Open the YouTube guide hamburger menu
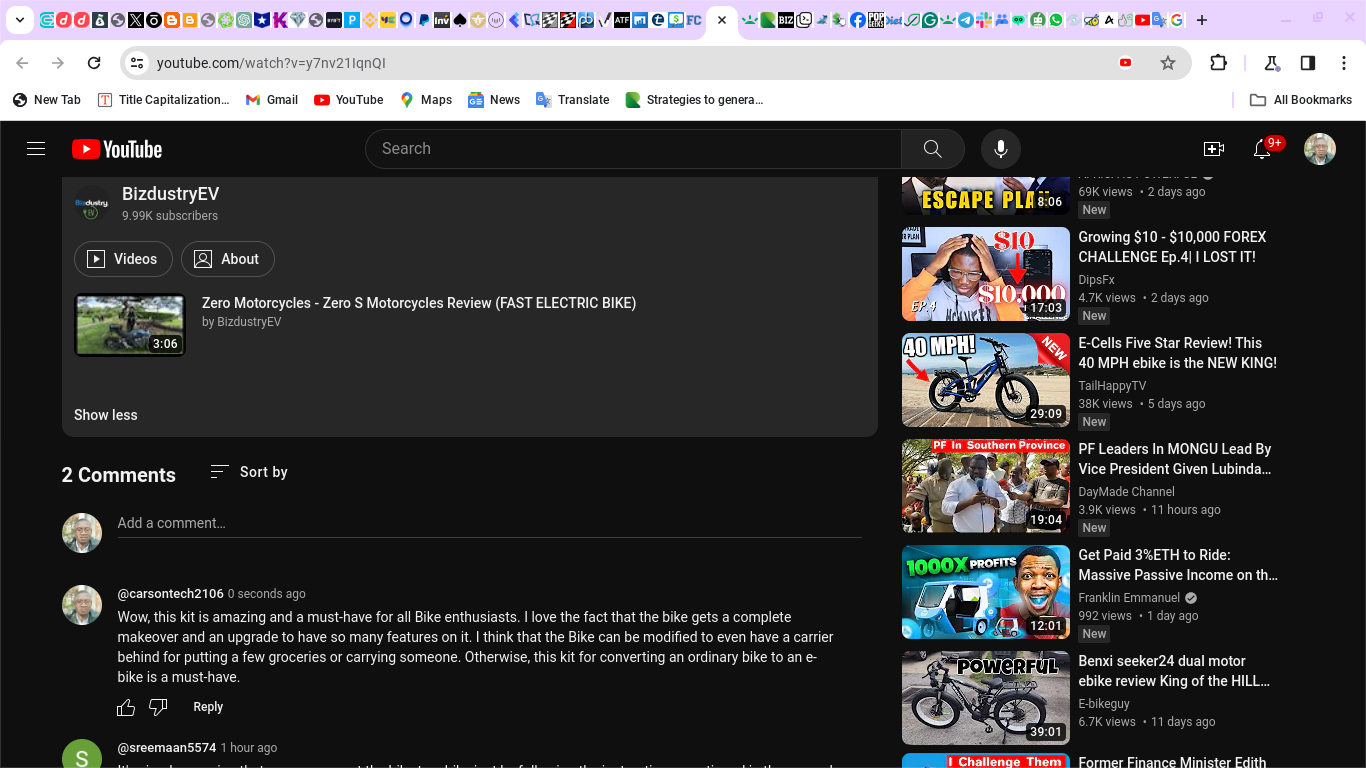 36,149
